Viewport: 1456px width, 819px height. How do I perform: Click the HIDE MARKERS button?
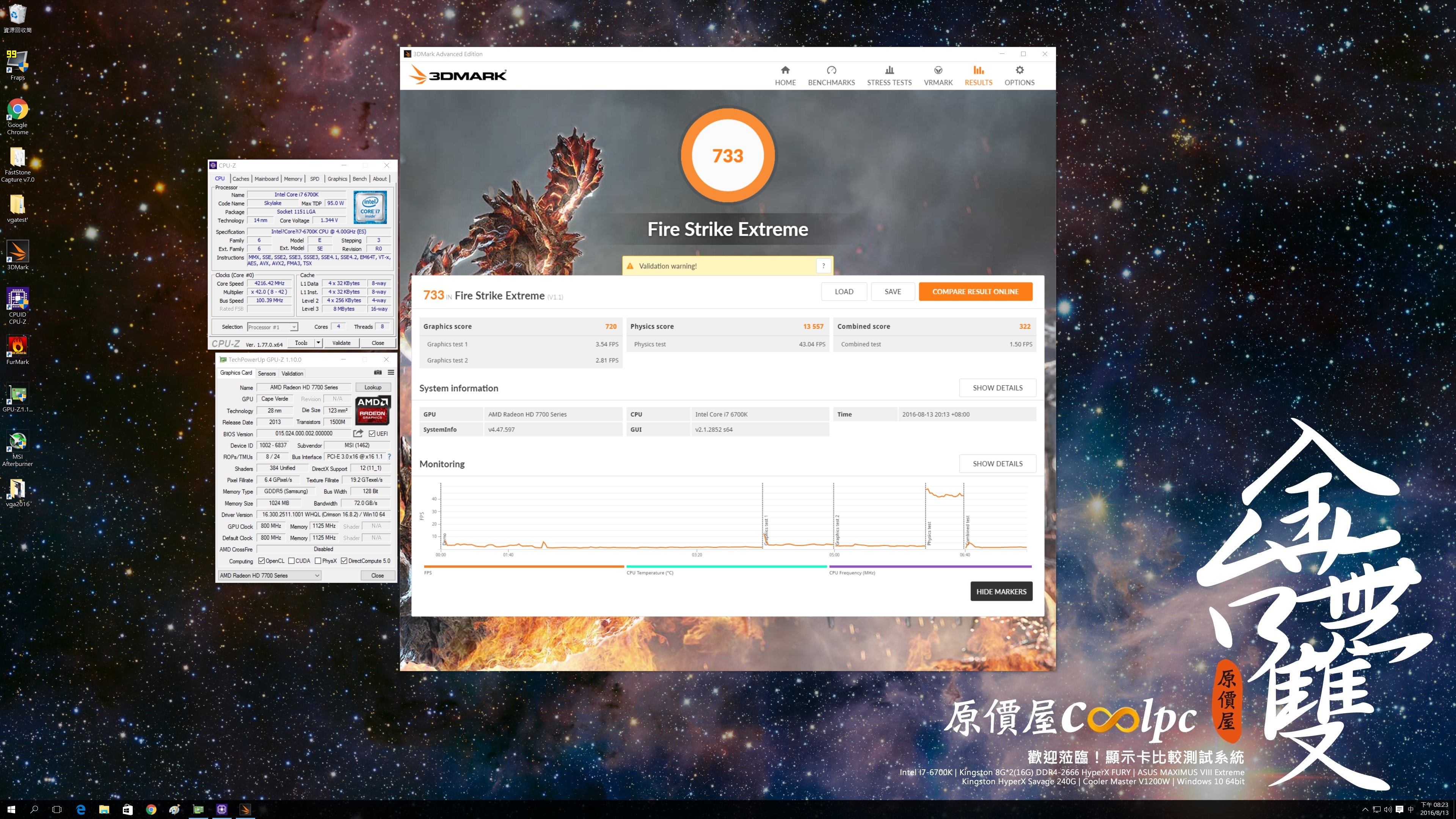click(x=1001, y=591)
